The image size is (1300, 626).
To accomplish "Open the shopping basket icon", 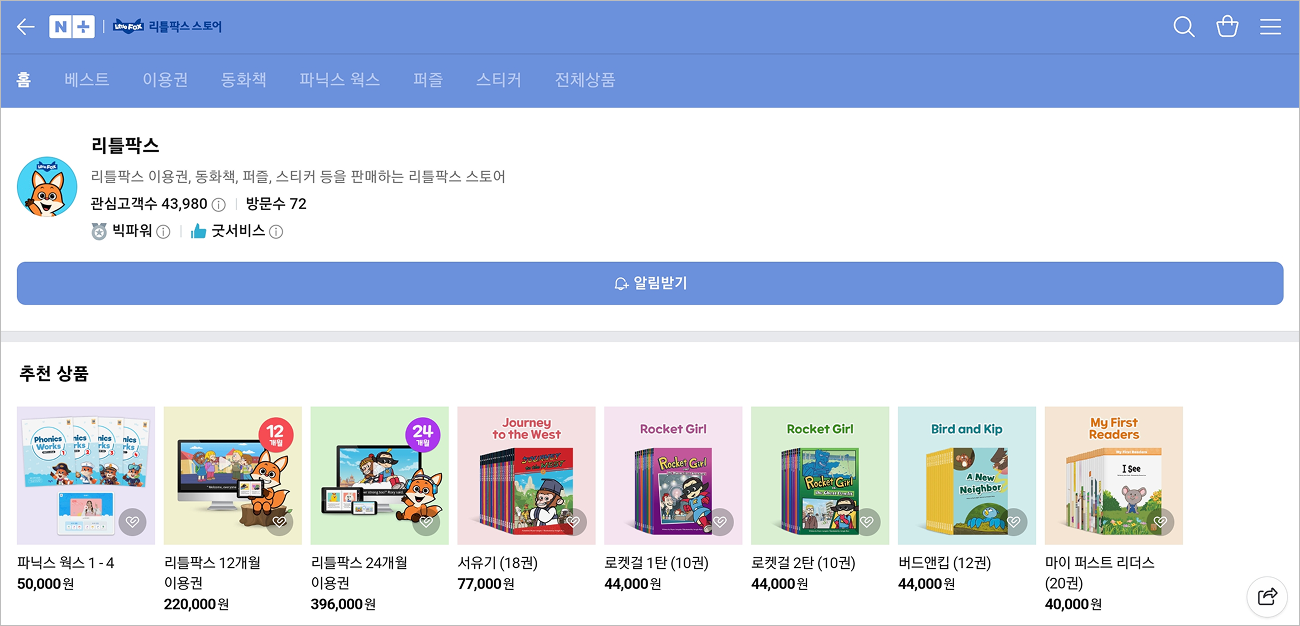I will (1227, 27).
